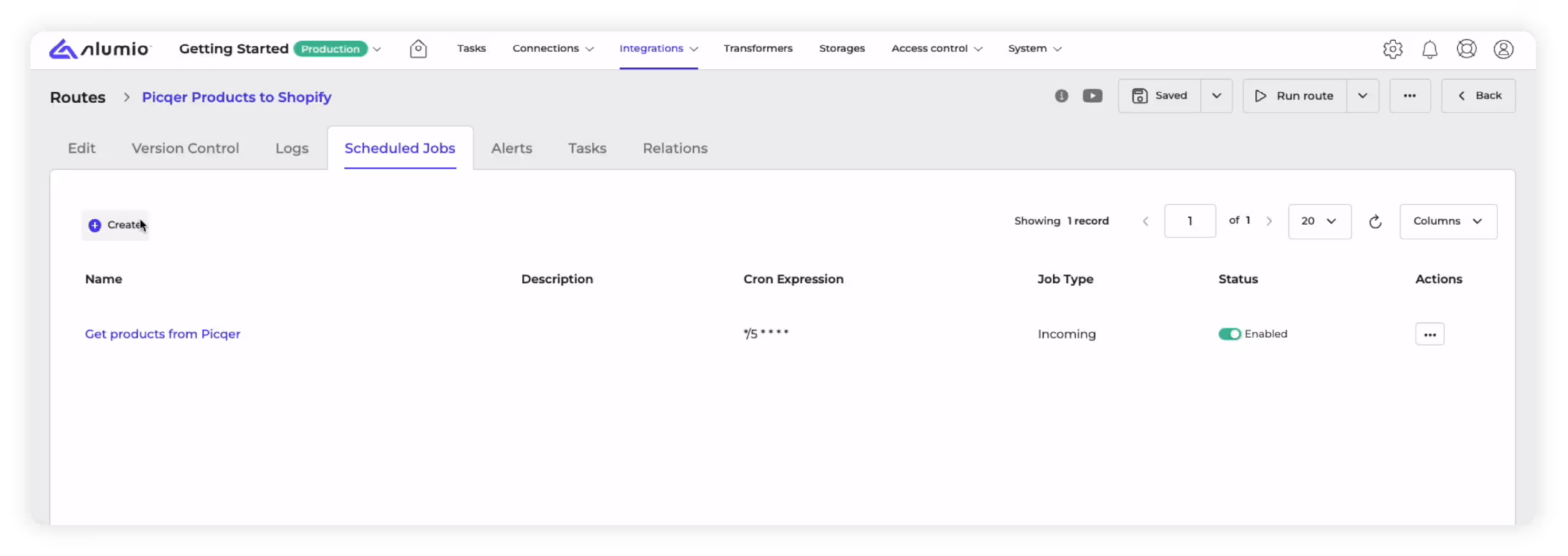1568x556 pixels.
Task: Click the Cron Expression column header
Action: pyautogui.click(x=793, y=279)
